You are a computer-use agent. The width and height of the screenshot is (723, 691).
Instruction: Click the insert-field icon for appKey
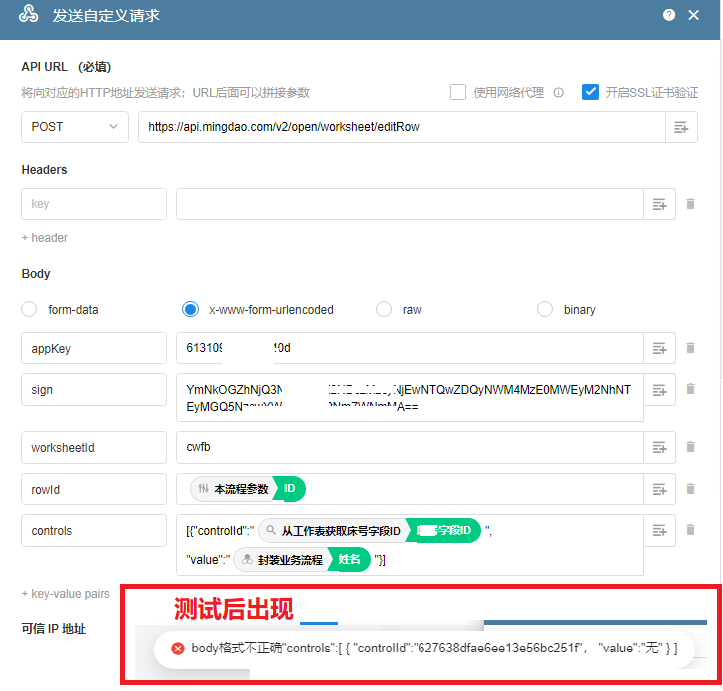659,348
